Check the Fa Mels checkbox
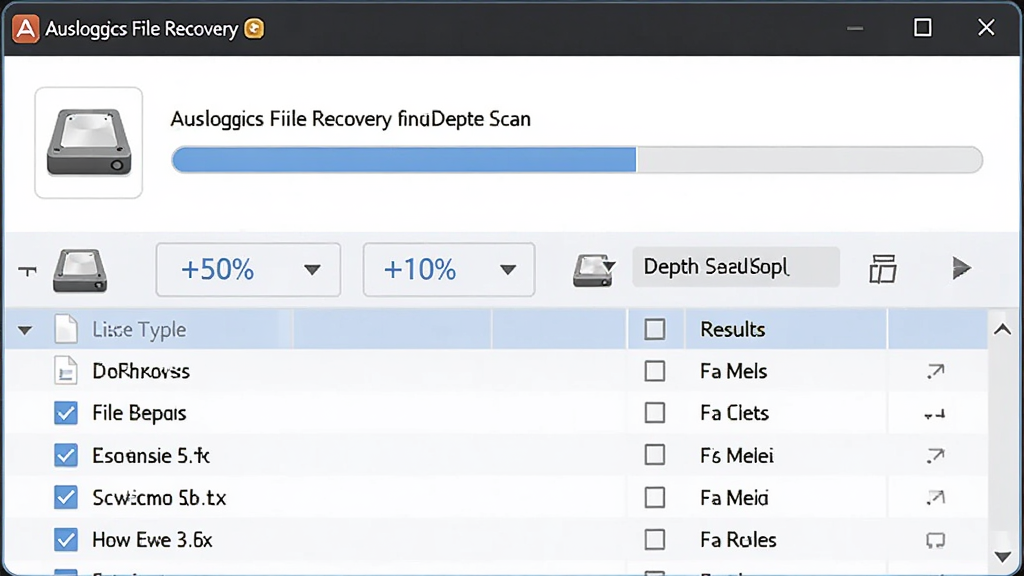This screenshot has width=1024, height=576. tap(654, 371)
